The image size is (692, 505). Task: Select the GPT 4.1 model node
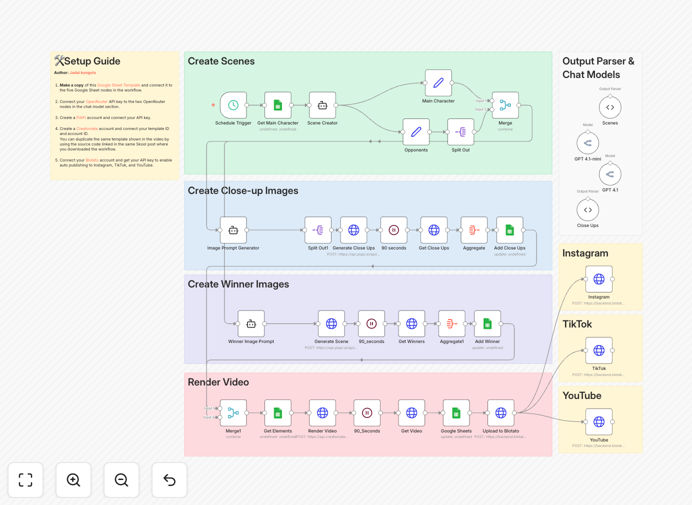coord(610,174)
